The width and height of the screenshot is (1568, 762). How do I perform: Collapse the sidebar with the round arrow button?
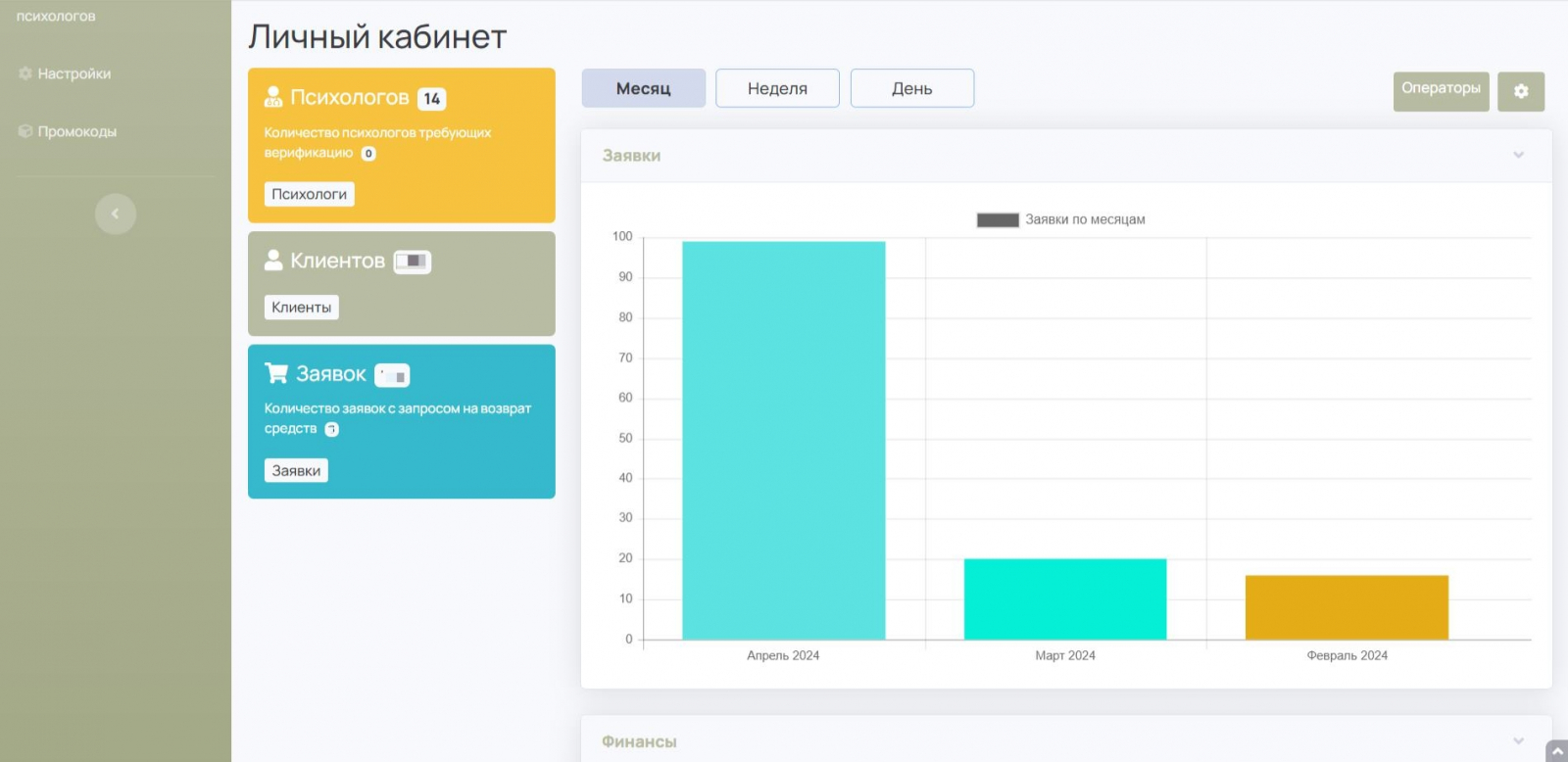click(x=116, y=214)
